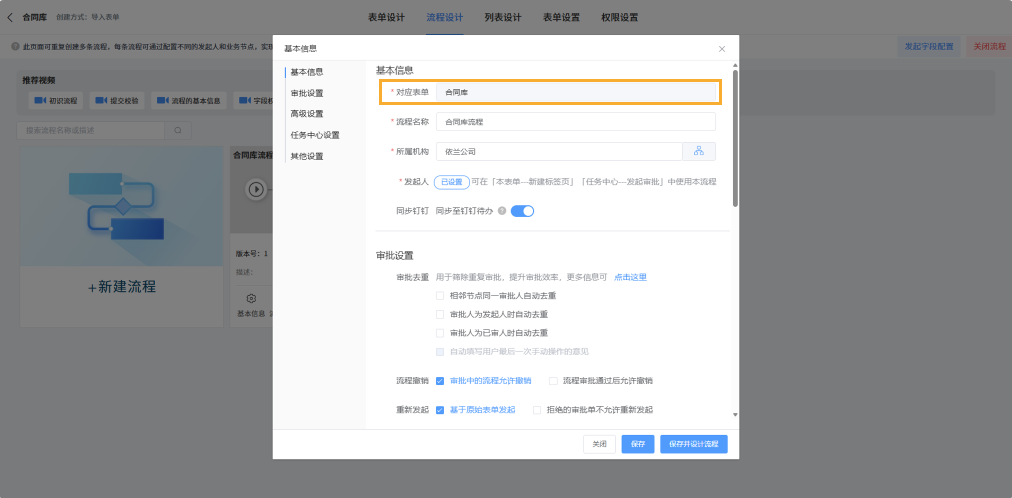Click the 版本号: 1 text on flow card

point(252,254)
